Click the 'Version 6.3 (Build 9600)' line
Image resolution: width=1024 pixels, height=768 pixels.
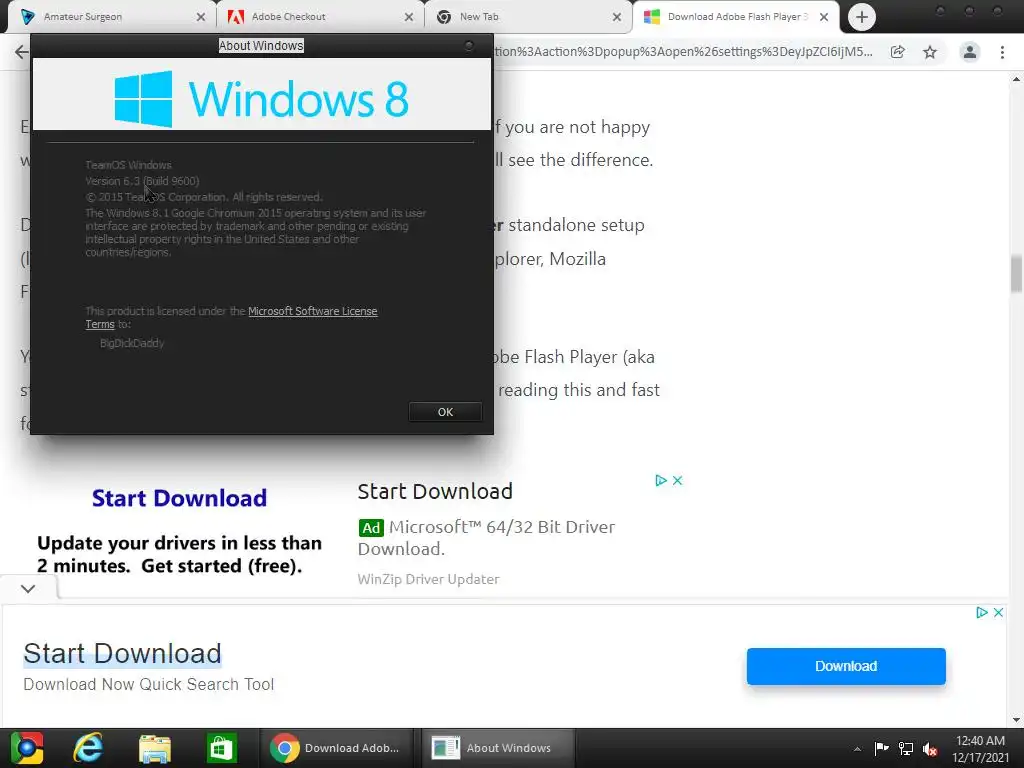click(142, 181)
